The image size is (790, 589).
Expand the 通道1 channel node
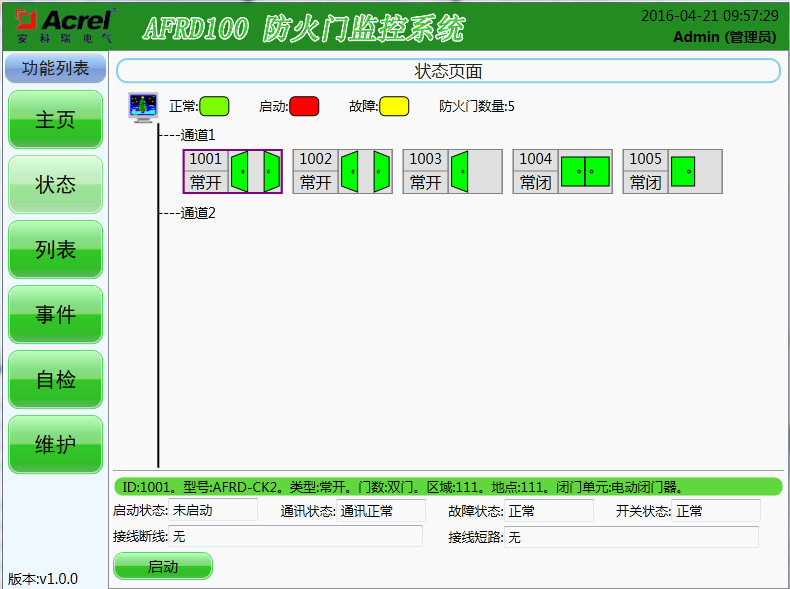pyautogui.click(x=198, y=134)
